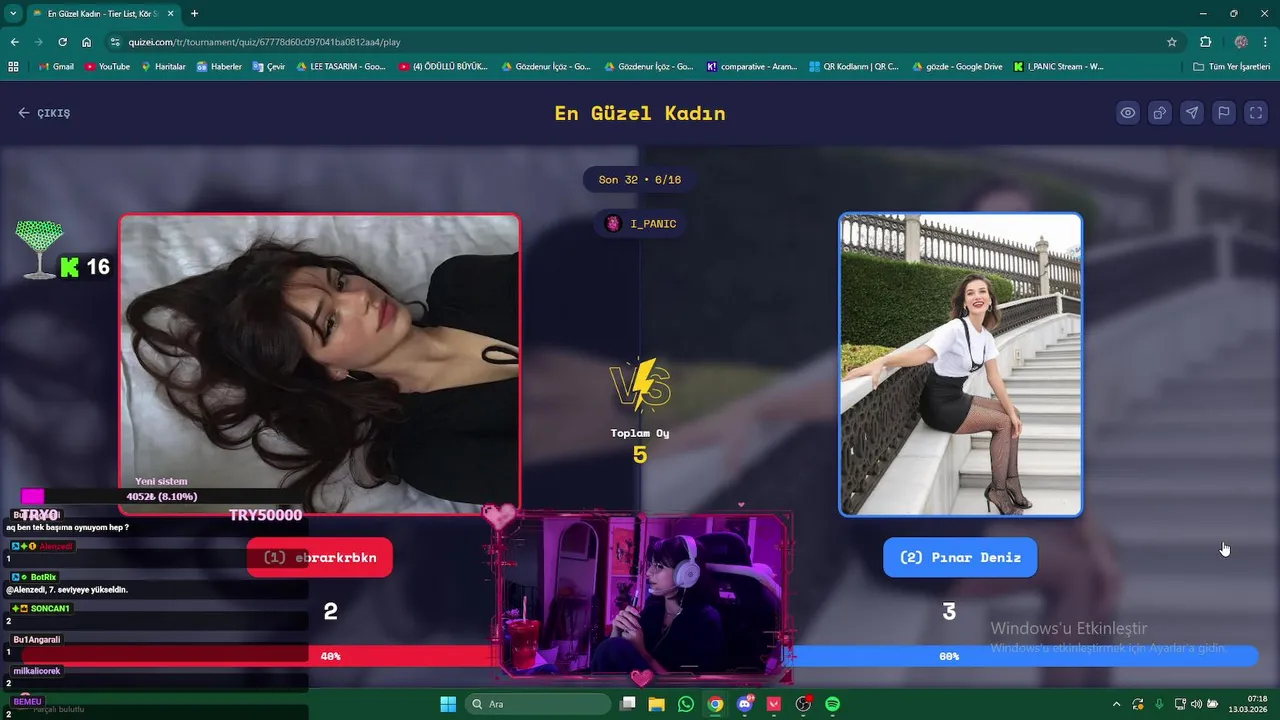Click the En Güzel Kadın title

click(640, 113)
